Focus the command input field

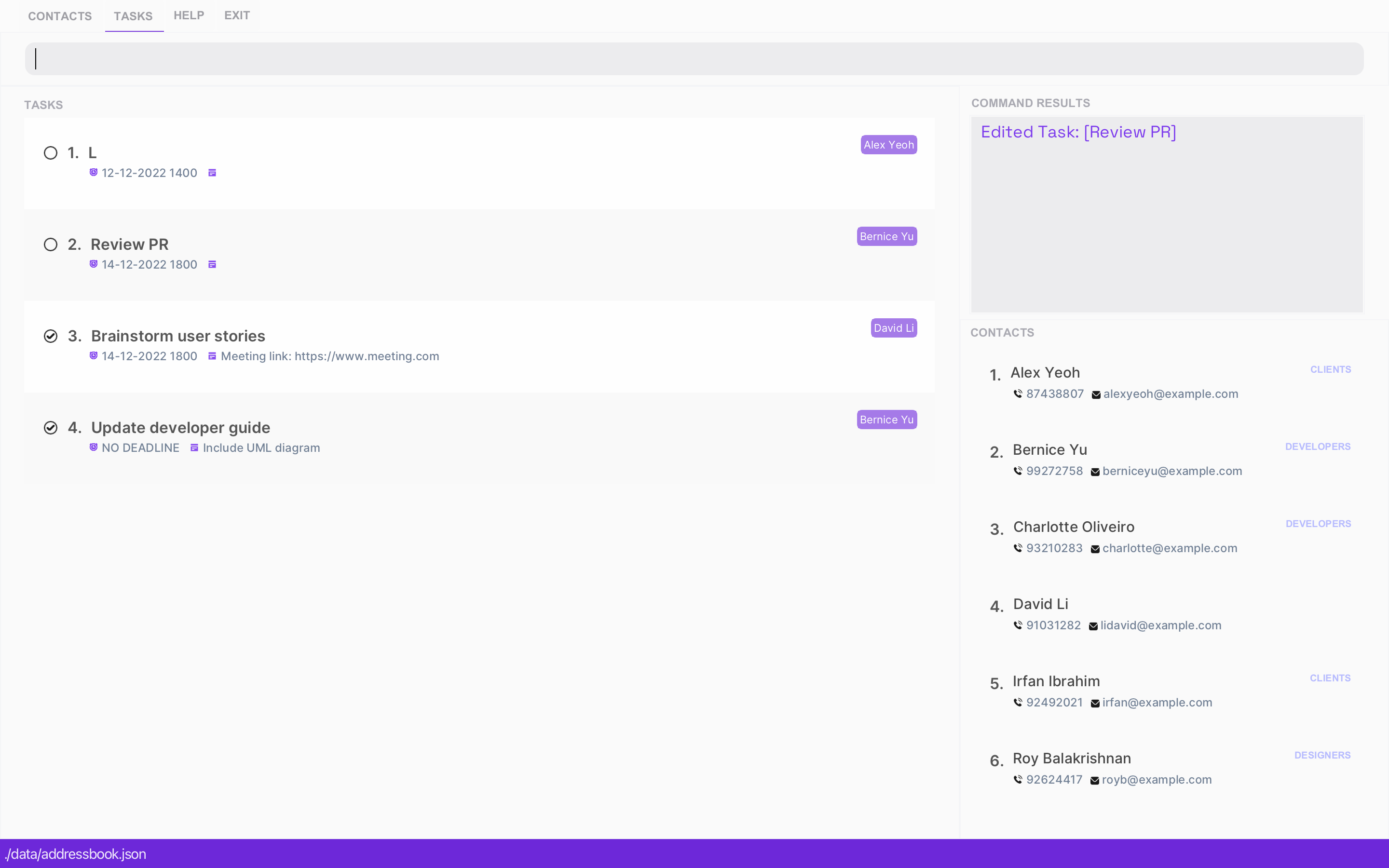click(x=694, y=58)
